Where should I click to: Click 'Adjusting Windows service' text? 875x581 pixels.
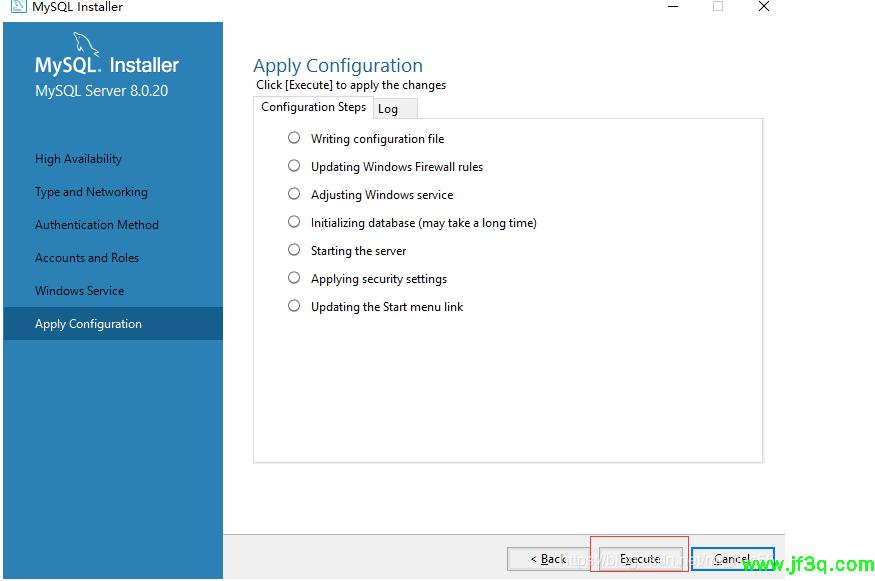click(x=382, y=195)
